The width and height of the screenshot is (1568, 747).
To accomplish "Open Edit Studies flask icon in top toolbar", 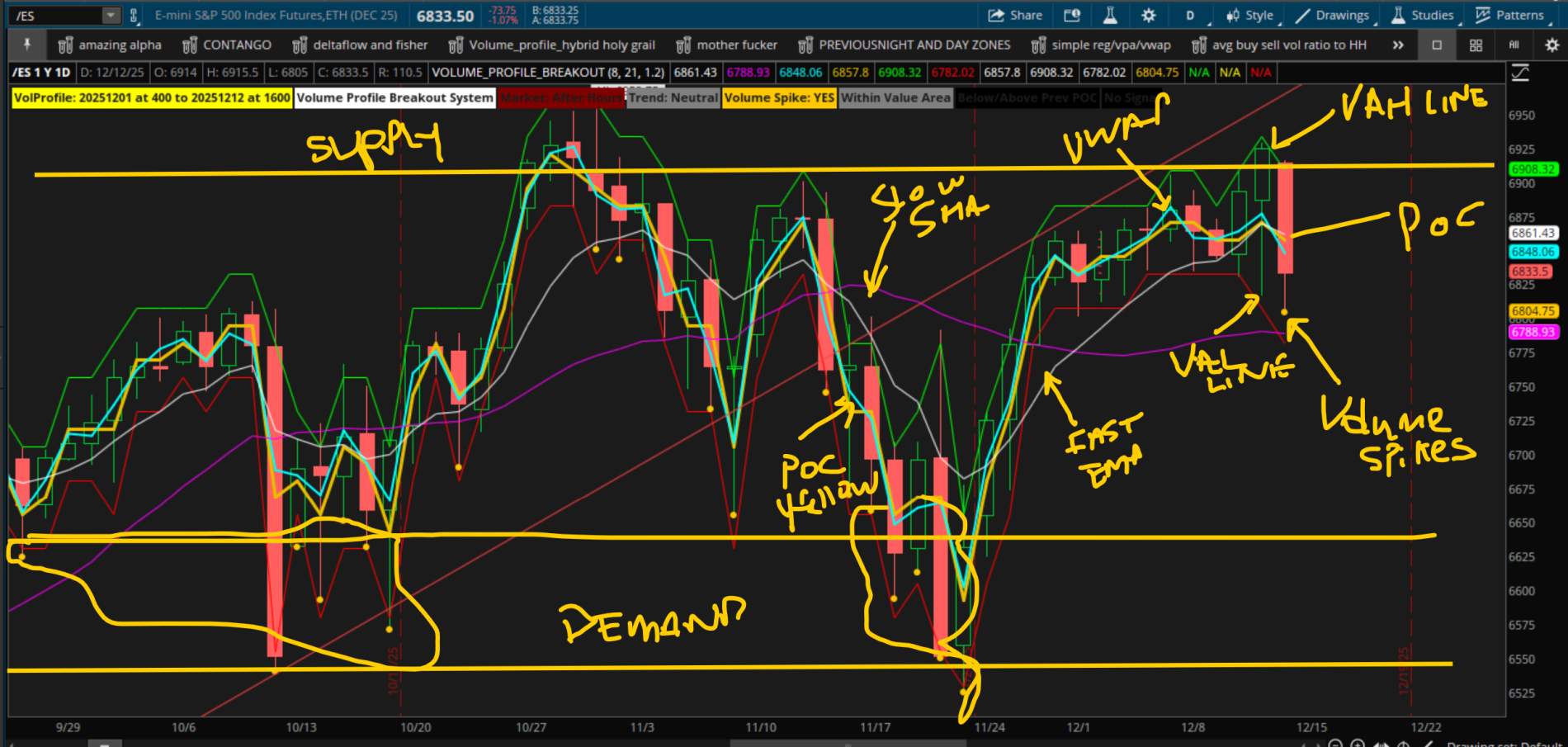I will click(x=1110, y=15).
